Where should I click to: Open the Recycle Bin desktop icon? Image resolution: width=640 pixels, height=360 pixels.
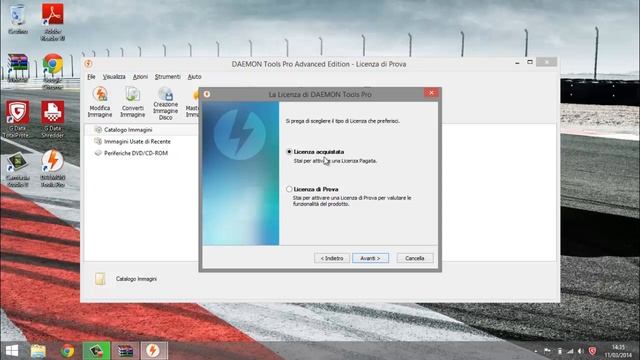click(x=18, y=19)
